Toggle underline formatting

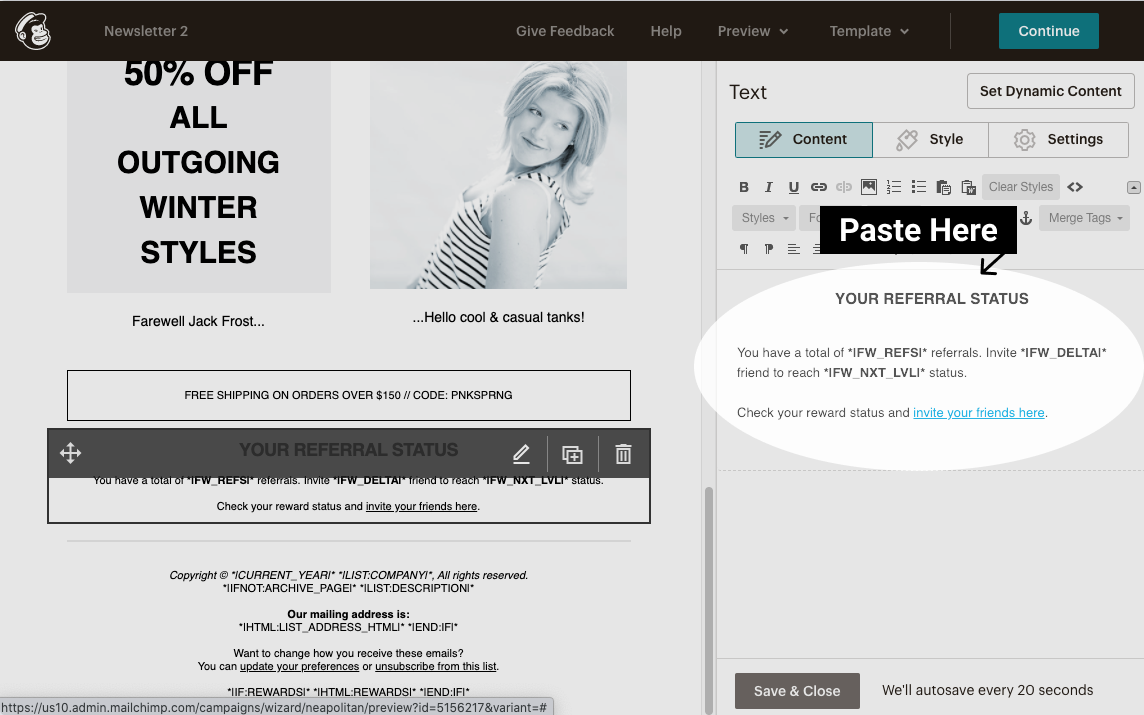coord(793,187)
